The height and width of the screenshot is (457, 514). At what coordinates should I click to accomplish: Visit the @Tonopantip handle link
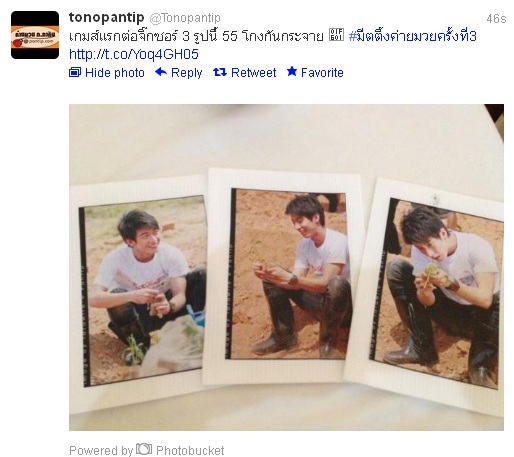tap(185, 18)
